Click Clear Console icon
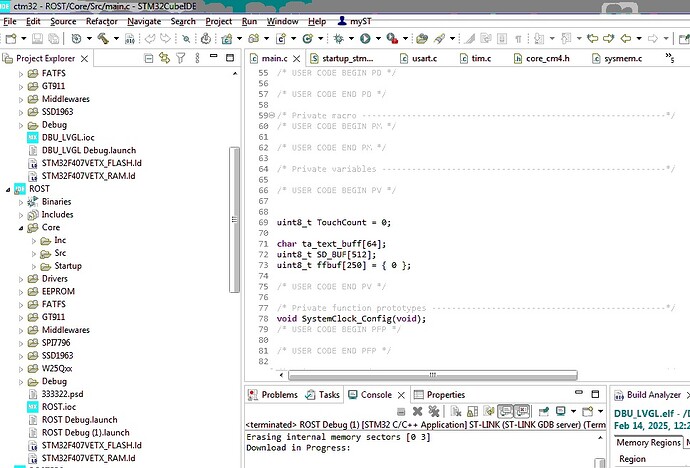 pyautogui.click(x=456, y=411)
